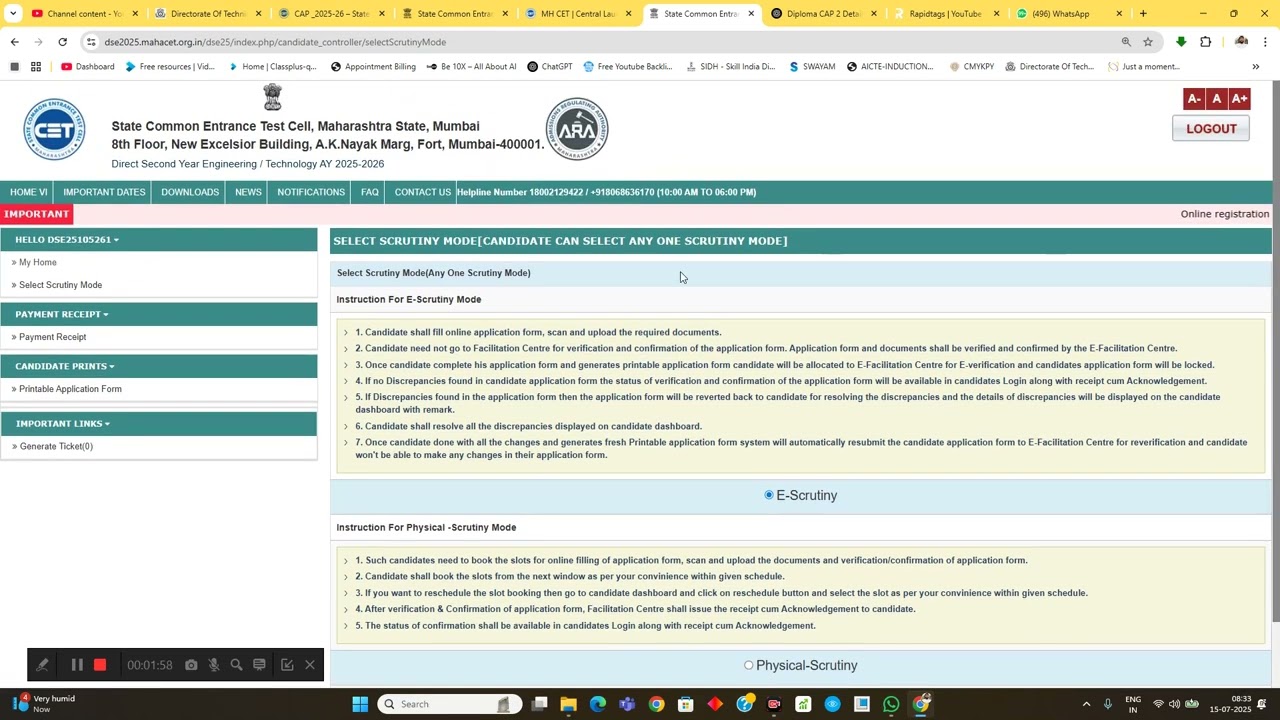Open Generate Ticket(0) link
The image size is (1280, 720).
point(56,446)
